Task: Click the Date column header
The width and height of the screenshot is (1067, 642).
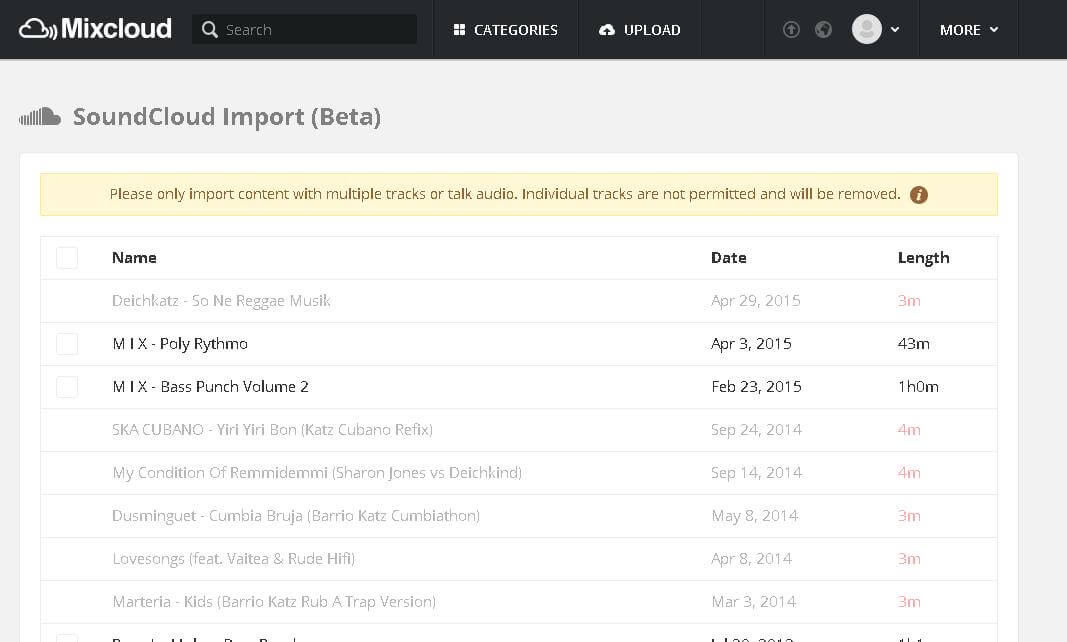Action: (x=728, y=258)
